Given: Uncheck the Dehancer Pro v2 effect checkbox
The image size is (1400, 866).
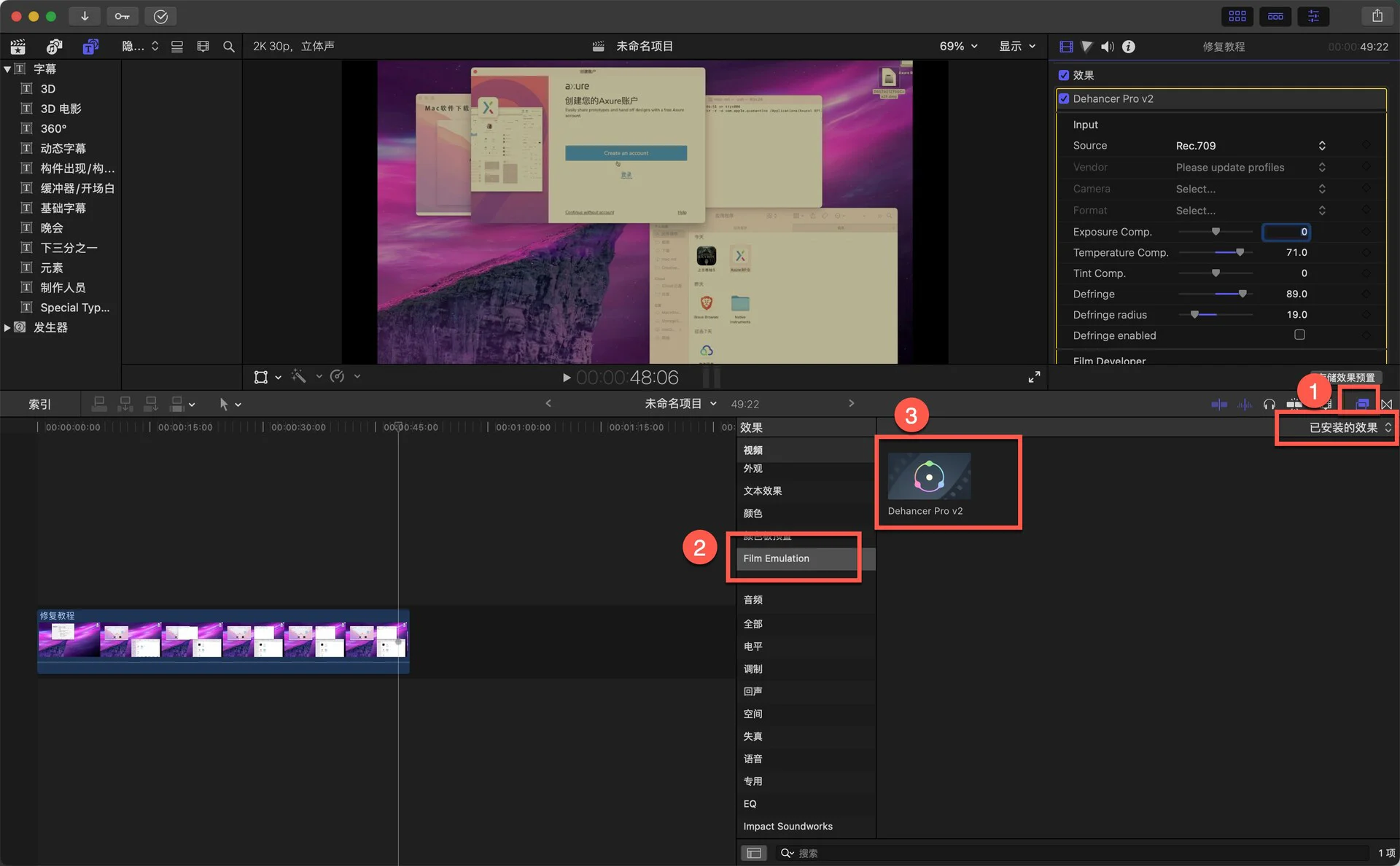Looking at the screenshot, I should click(x=1064, y=98).
